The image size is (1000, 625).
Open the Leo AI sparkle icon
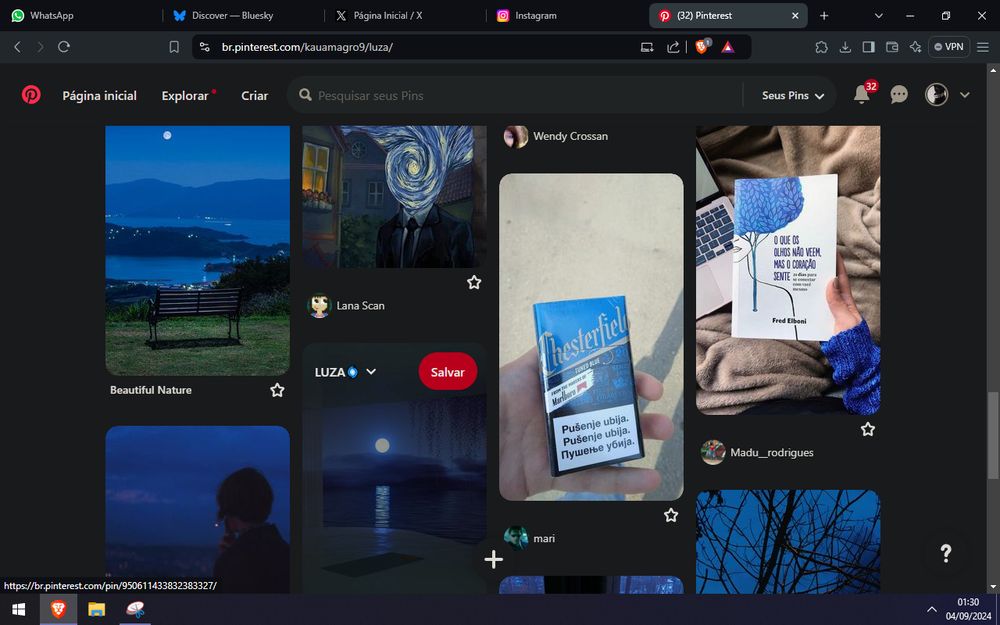[916, 47]
